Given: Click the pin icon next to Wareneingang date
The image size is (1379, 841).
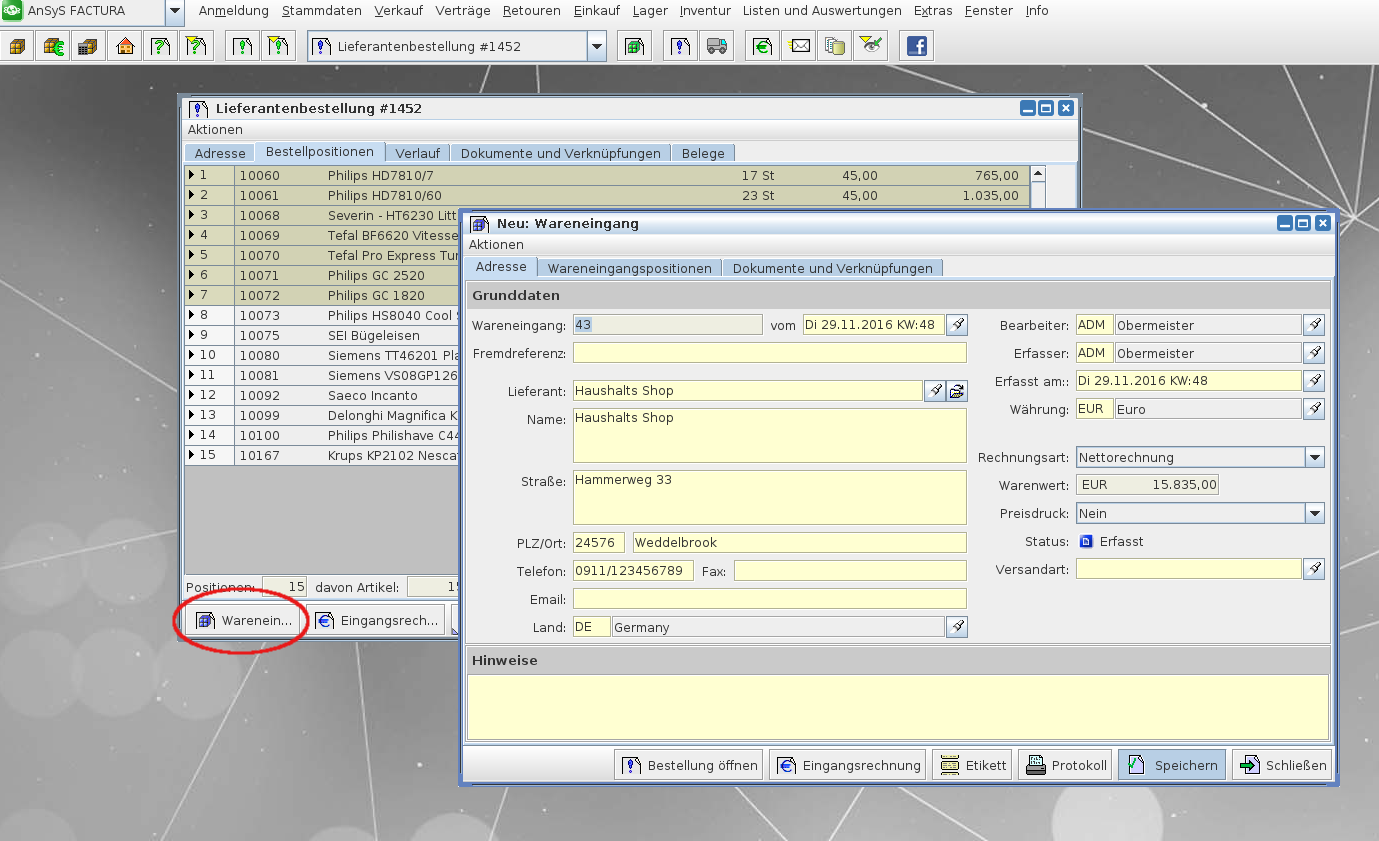Looking at the screenshot, I should (x=957, y=325).
